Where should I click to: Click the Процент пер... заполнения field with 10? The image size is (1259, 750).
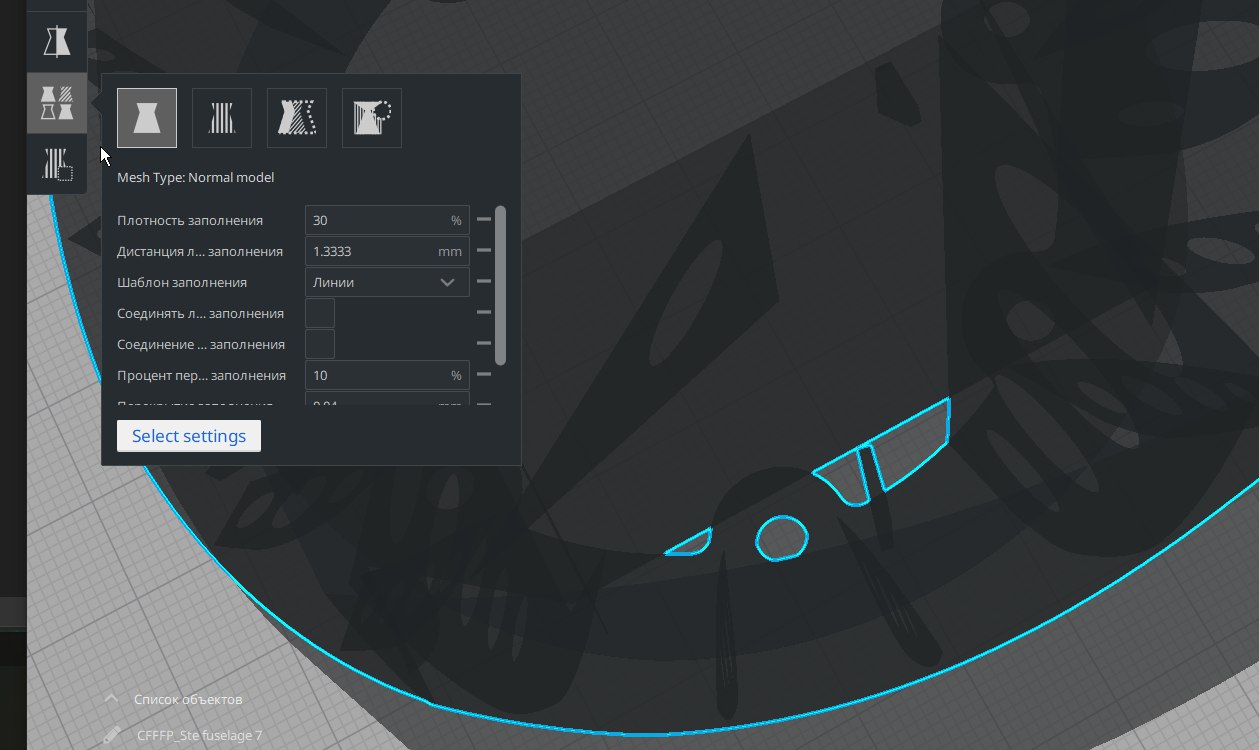tap(387, 375)
